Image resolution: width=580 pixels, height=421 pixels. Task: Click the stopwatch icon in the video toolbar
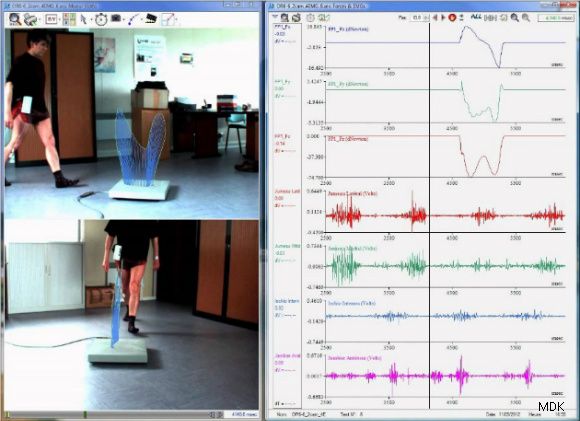(x=101, y=19)
